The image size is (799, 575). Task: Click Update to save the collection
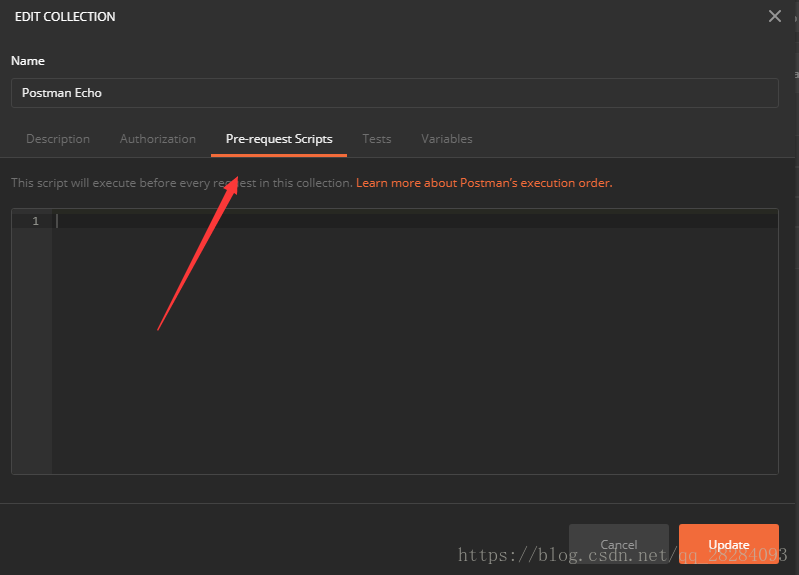729,543
